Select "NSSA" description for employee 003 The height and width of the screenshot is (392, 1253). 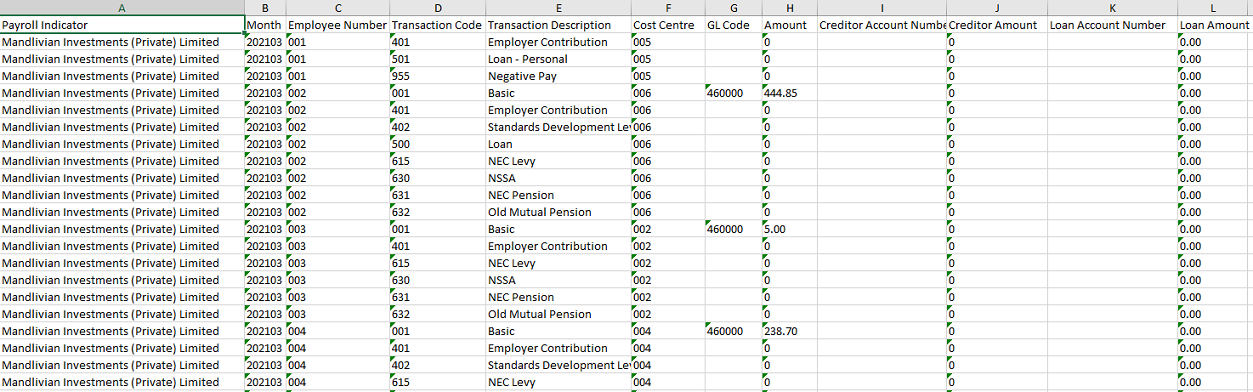(x=559, y=280)
